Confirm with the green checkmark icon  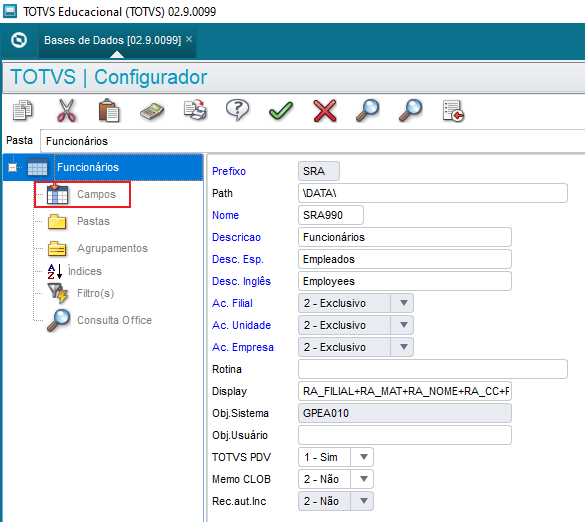(281, 111)
